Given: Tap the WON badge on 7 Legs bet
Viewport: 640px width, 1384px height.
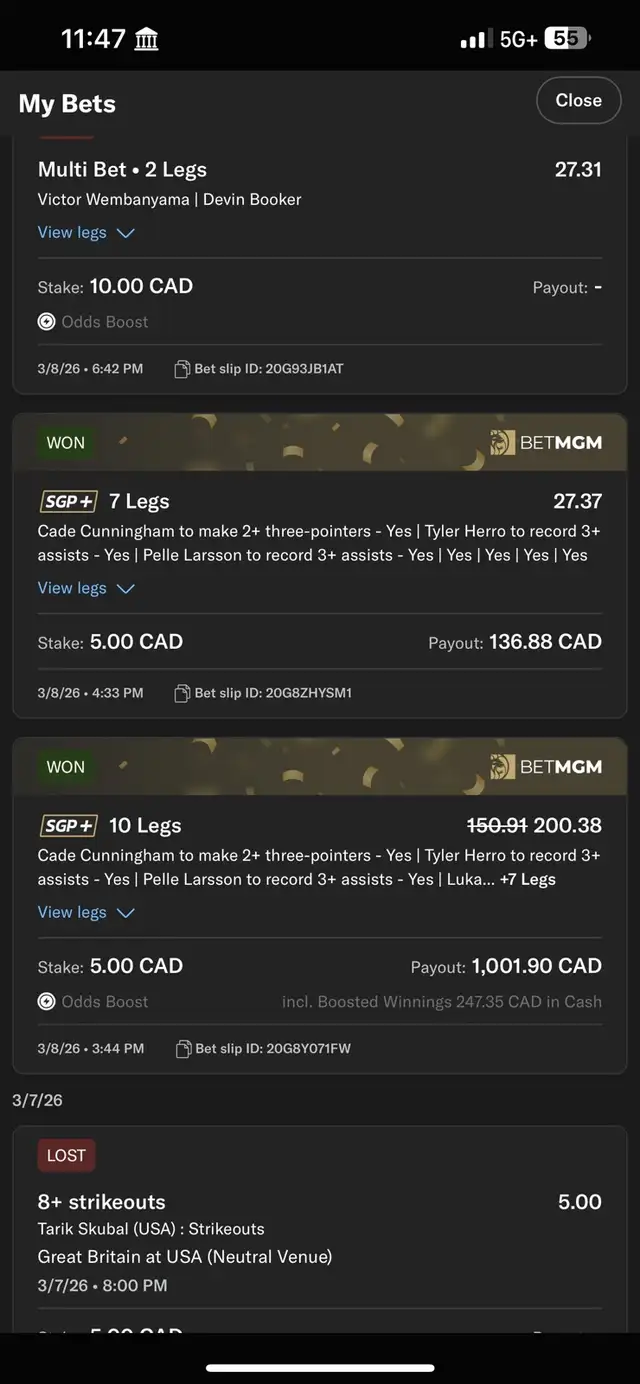Looking at the screenshot, I should coord(65,442).
